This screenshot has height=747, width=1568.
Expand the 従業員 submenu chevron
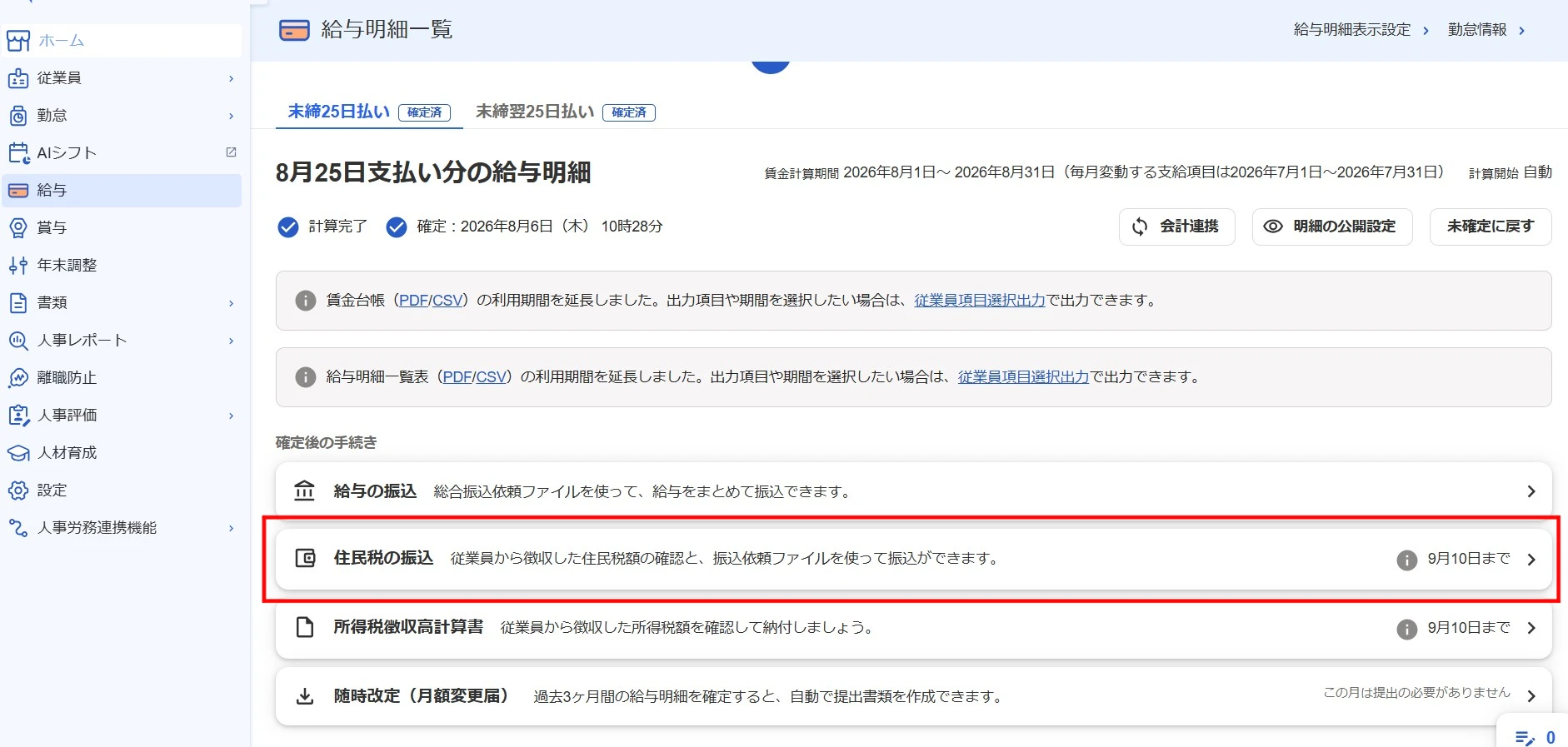(232, 78)
